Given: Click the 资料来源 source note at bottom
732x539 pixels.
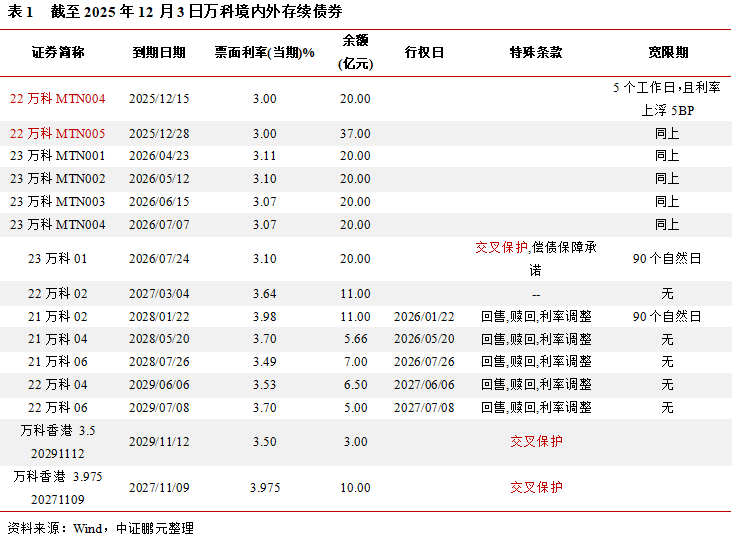Looking at the screenshot, I should click(100, 528).
